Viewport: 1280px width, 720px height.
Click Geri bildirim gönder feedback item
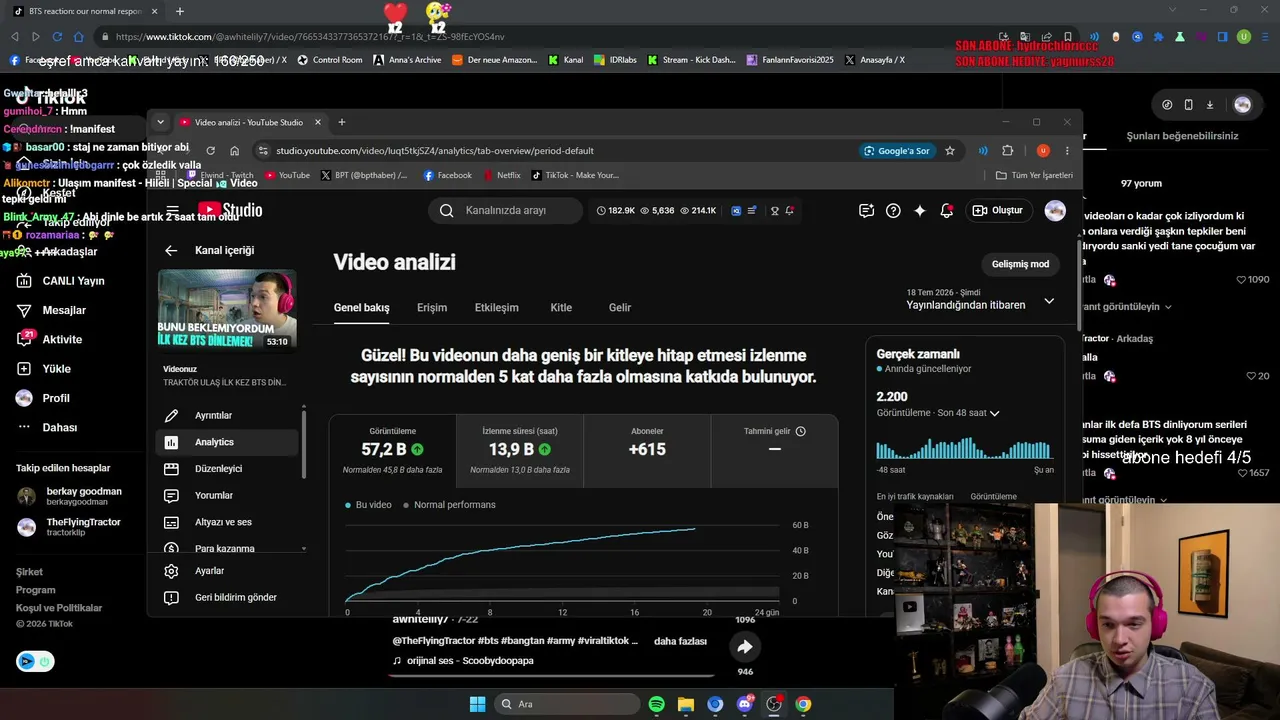pos(228,597)
